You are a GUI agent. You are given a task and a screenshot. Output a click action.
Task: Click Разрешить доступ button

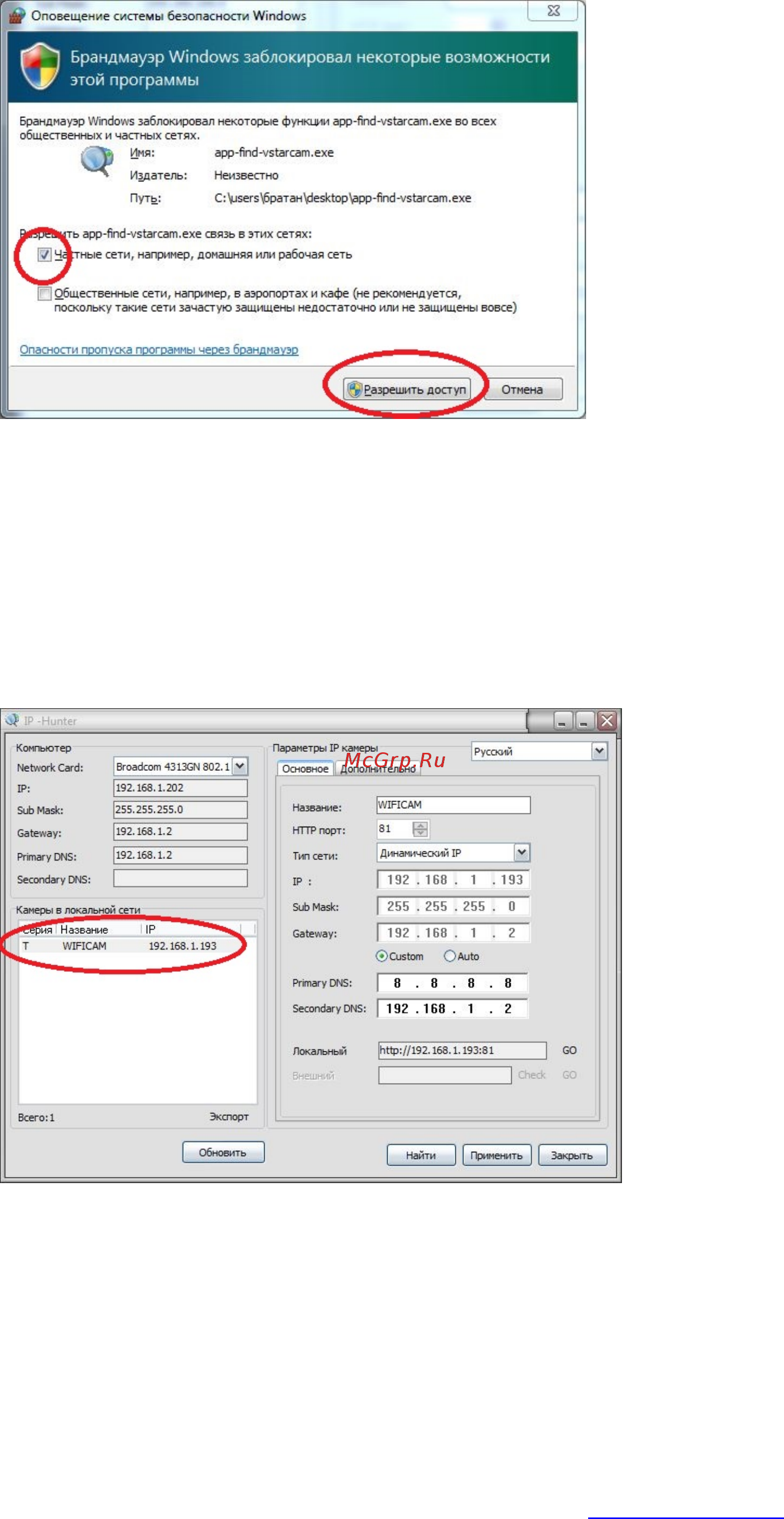click(407, 389)
